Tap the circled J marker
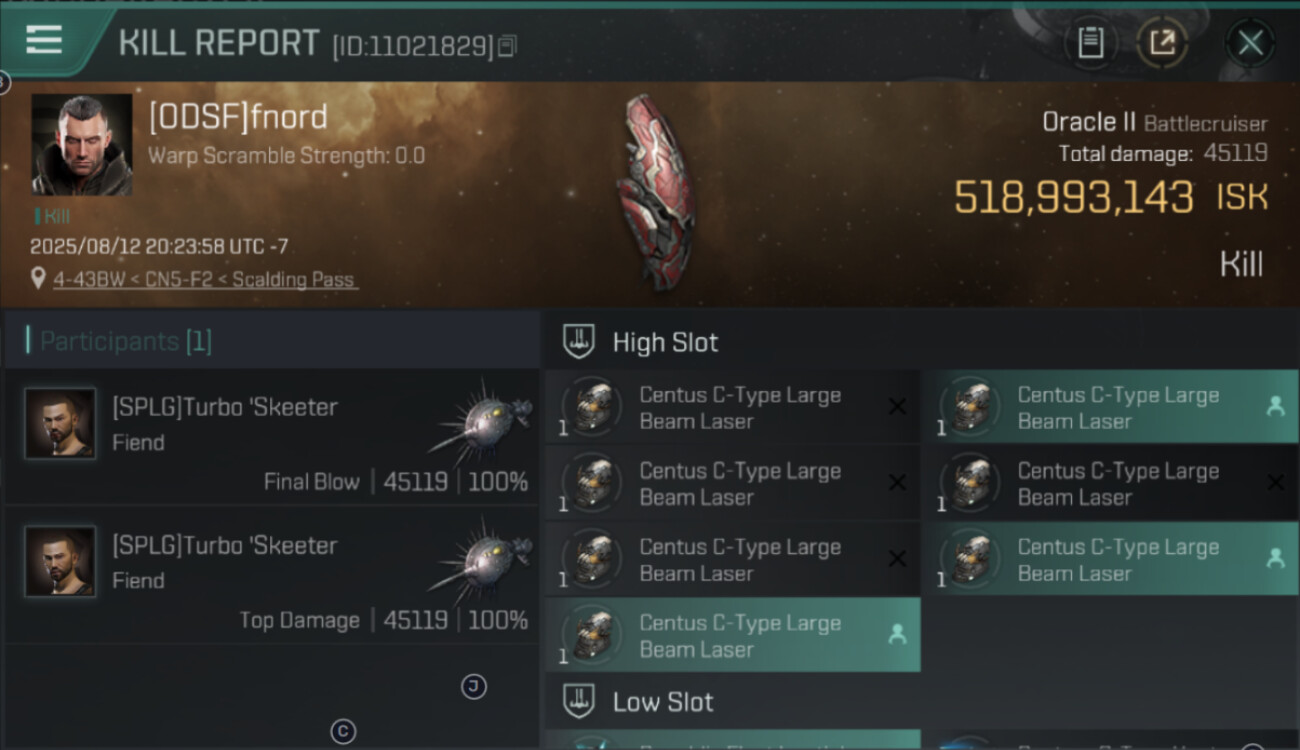The height and width of the screenshot is (750, 1300). [x=474, y=686]
